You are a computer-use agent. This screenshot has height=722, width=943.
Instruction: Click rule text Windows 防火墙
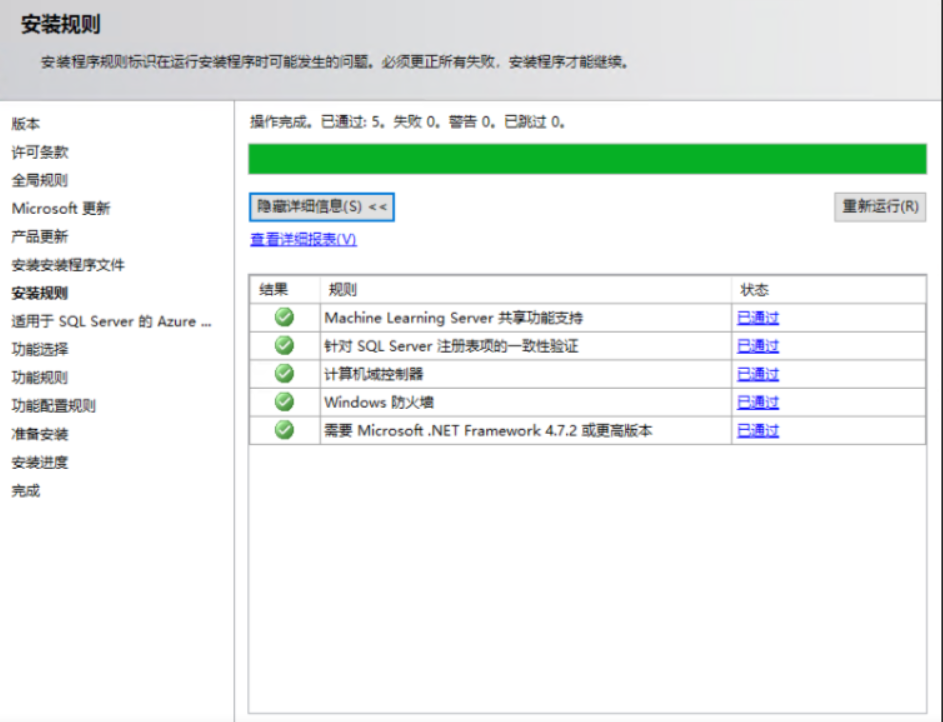(x=379, y=402)
